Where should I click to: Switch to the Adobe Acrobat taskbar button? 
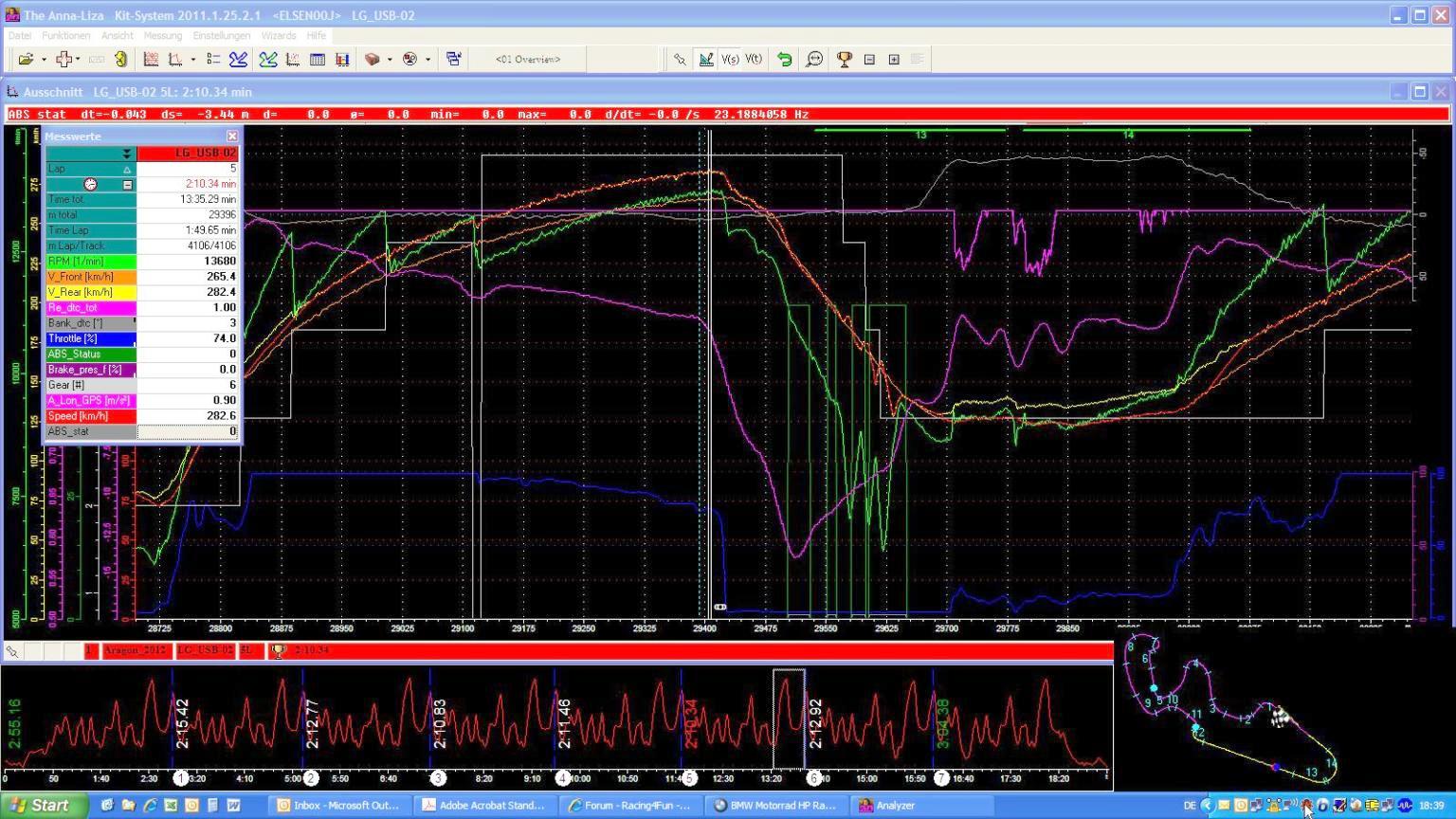483,806
